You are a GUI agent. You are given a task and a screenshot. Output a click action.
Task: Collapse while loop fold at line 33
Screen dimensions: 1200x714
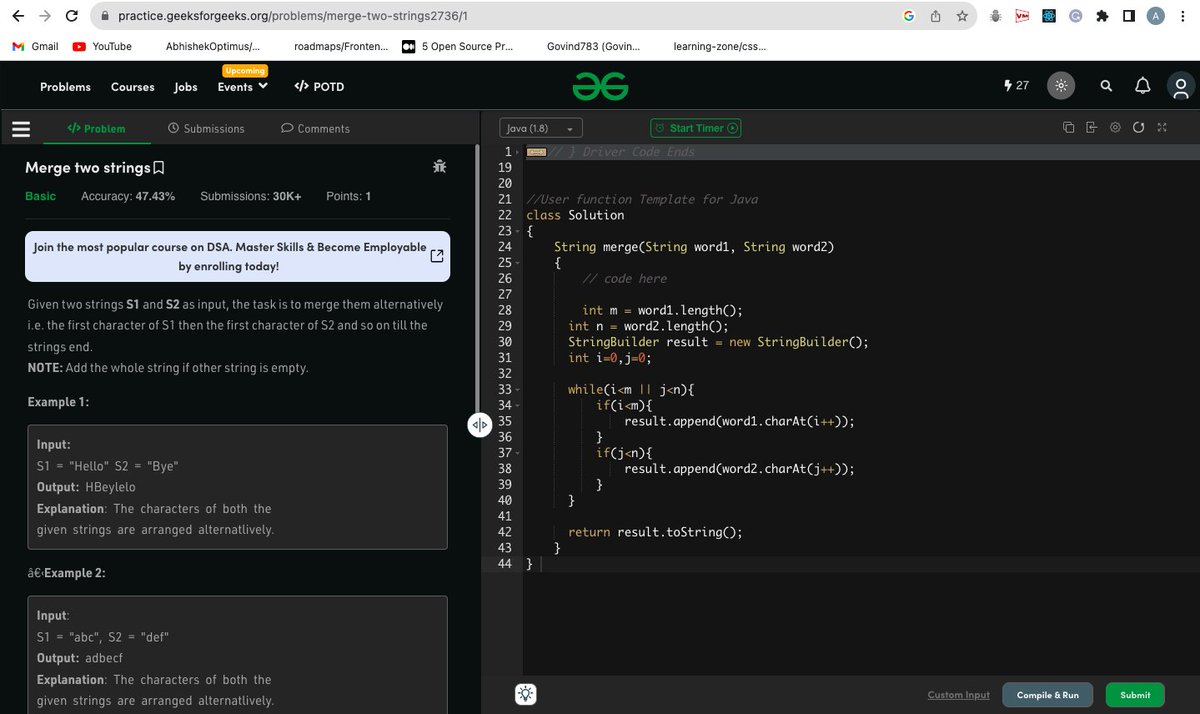pyautogui.click(x=518, y=390)
